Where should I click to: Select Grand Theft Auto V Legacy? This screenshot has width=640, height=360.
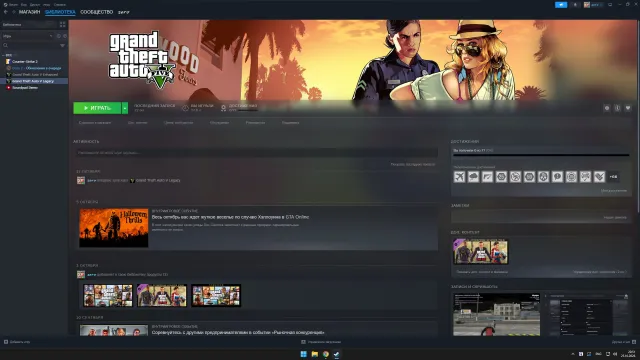[34, 81]
